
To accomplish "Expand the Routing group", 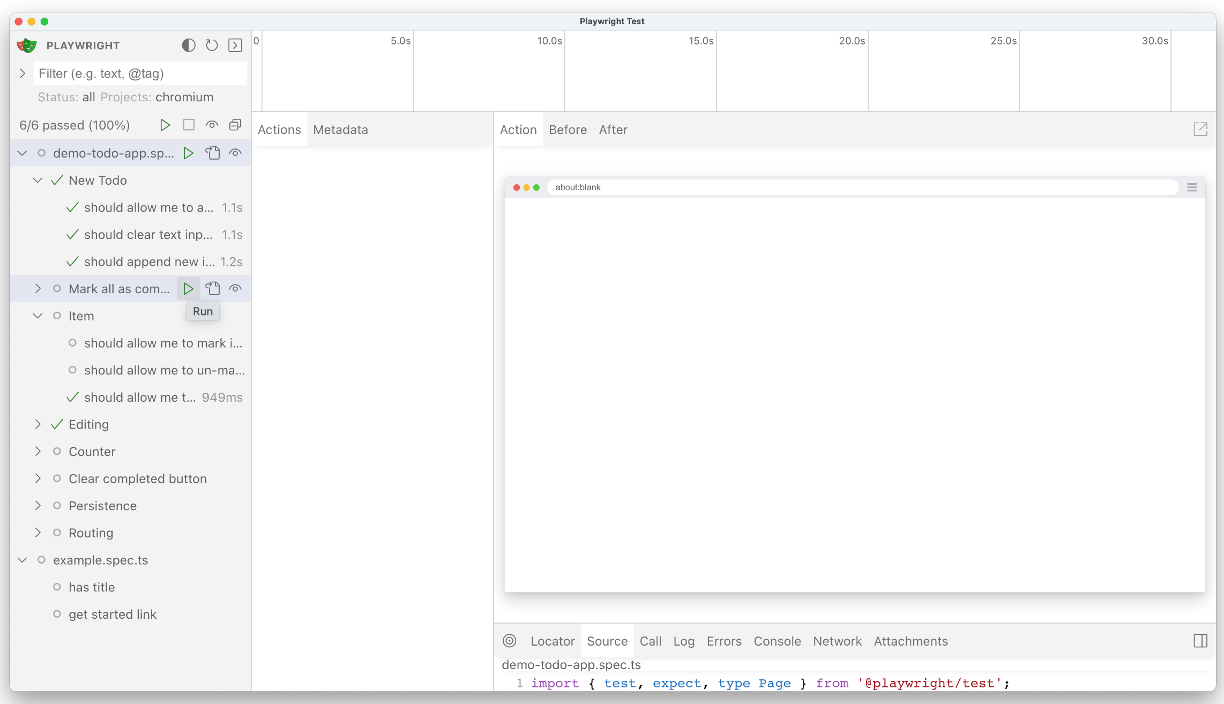I will [38, 533].
